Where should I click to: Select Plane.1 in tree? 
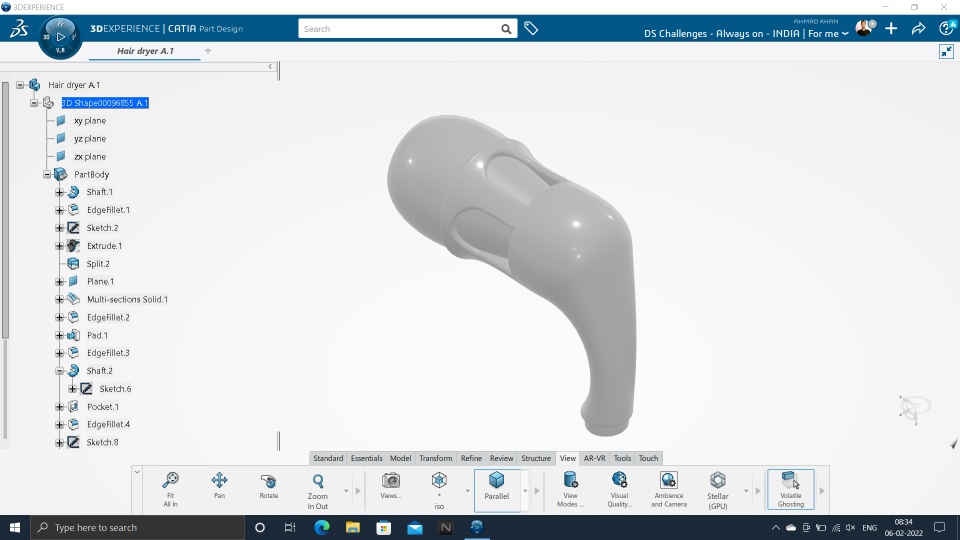click(x=100, y=282)
